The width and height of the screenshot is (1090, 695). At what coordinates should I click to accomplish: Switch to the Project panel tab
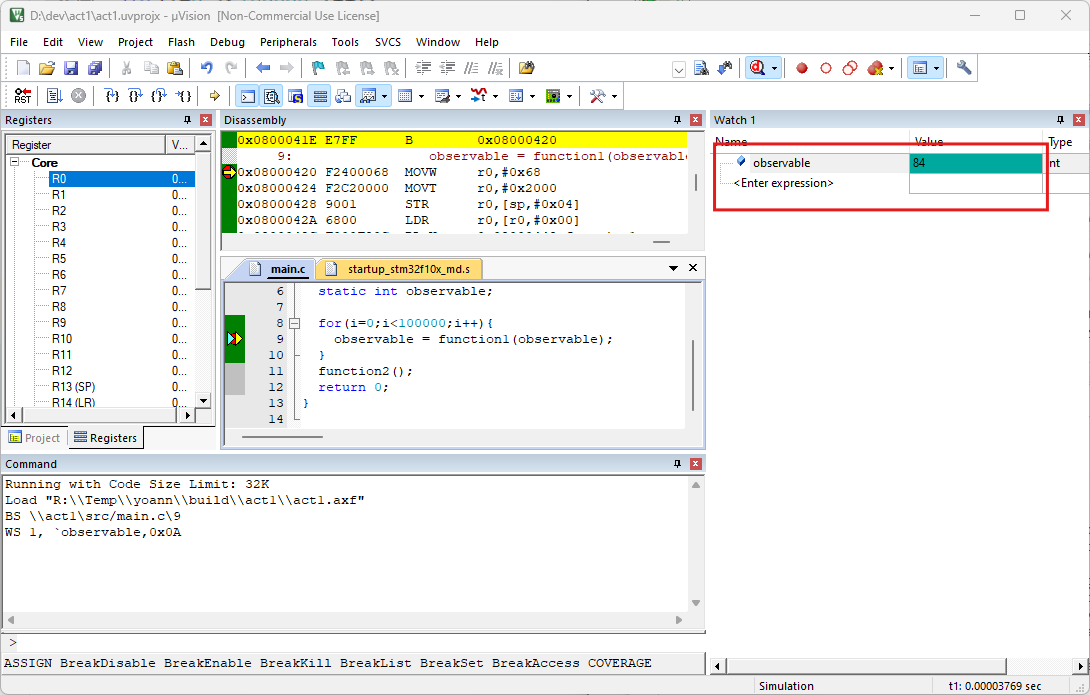click(x=35, y=438)
